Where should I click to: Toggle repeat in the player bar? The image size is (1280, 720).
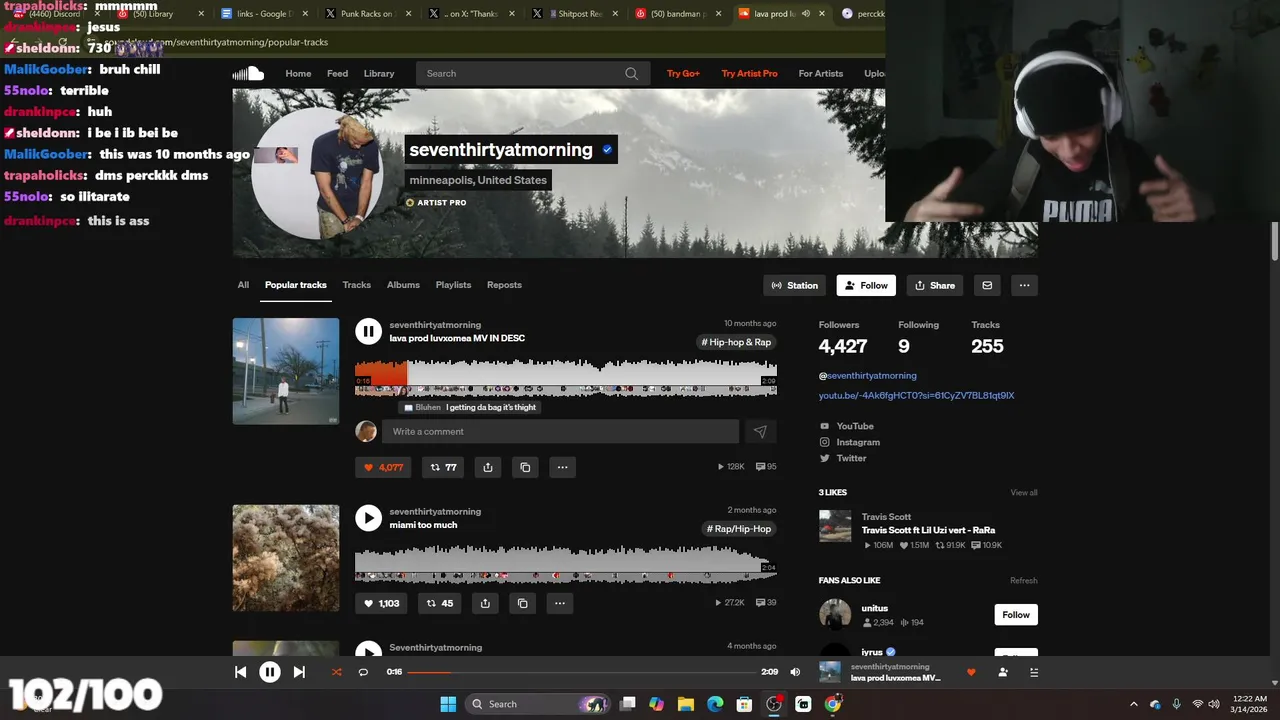coord(363,672)
